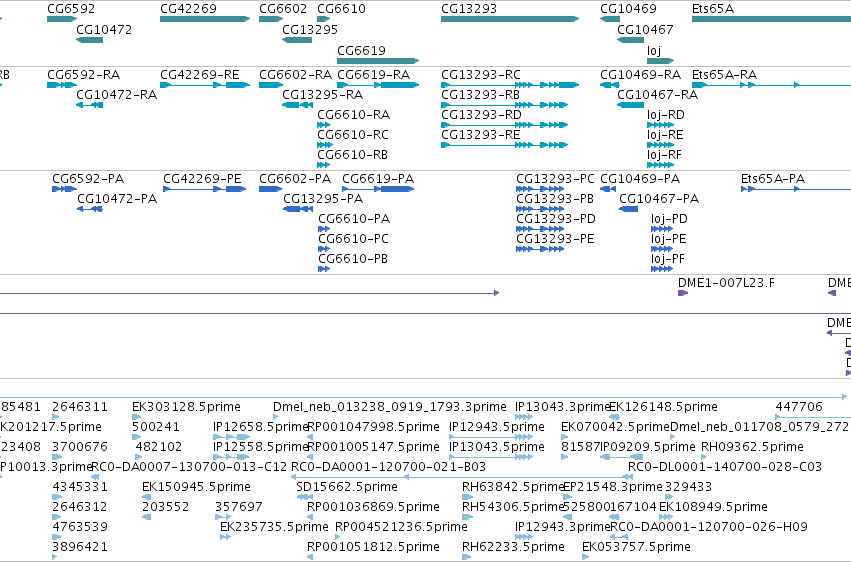Click the CG13293-RE transcript
The image size is (851, 562).
[504, 145]
